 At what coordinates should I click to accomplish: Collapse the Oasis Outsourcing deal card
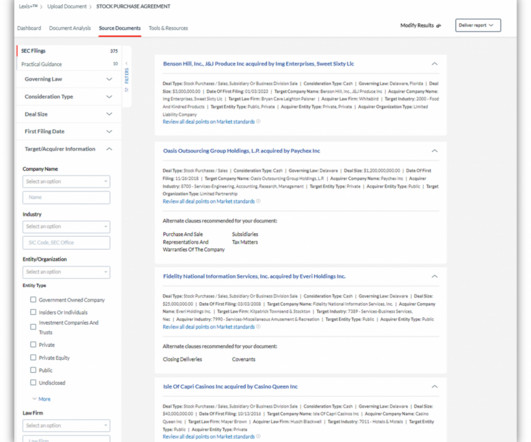click(x=434, y=151)
